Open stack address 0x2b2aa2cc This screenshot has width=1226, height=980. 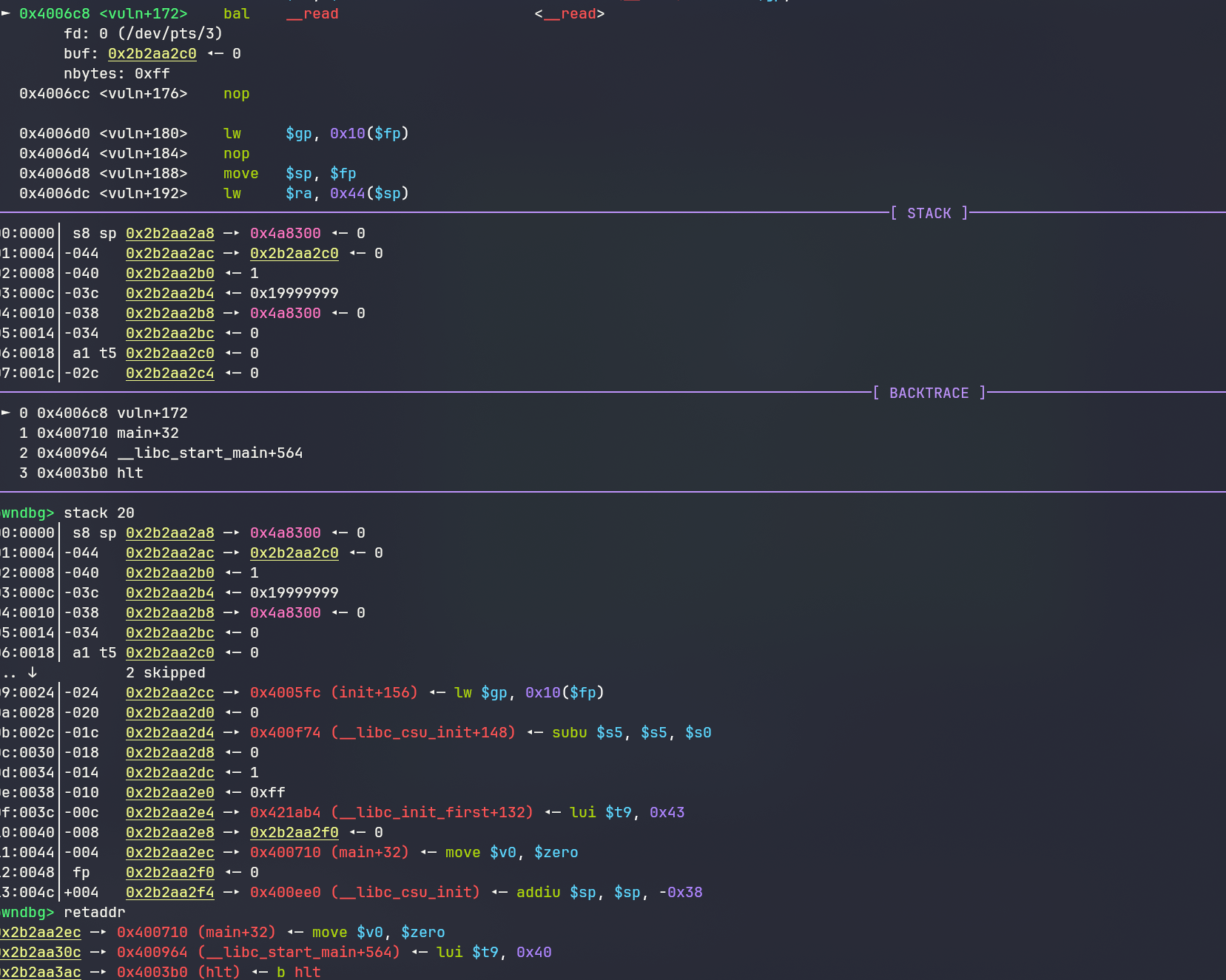[x=170, y=692]
